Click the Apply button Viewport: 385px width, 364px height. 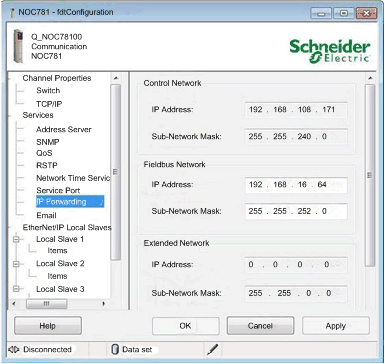tap(336, 326)
